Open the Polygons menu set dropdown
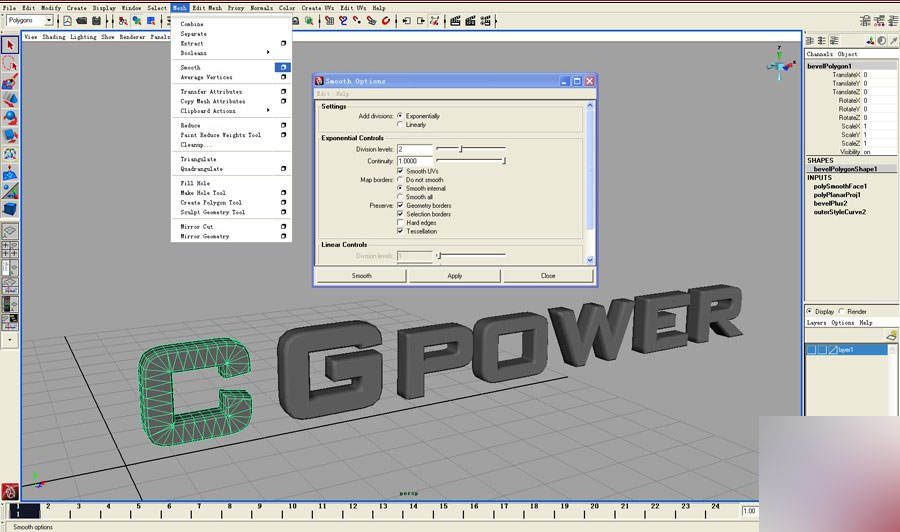Screen dimensions: 900x532 pos(49,21)
